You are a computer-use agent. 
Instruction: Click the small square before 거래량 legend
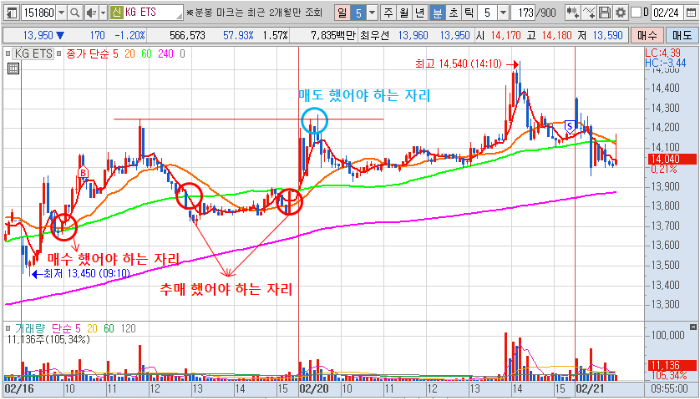(x=8, y=329)
